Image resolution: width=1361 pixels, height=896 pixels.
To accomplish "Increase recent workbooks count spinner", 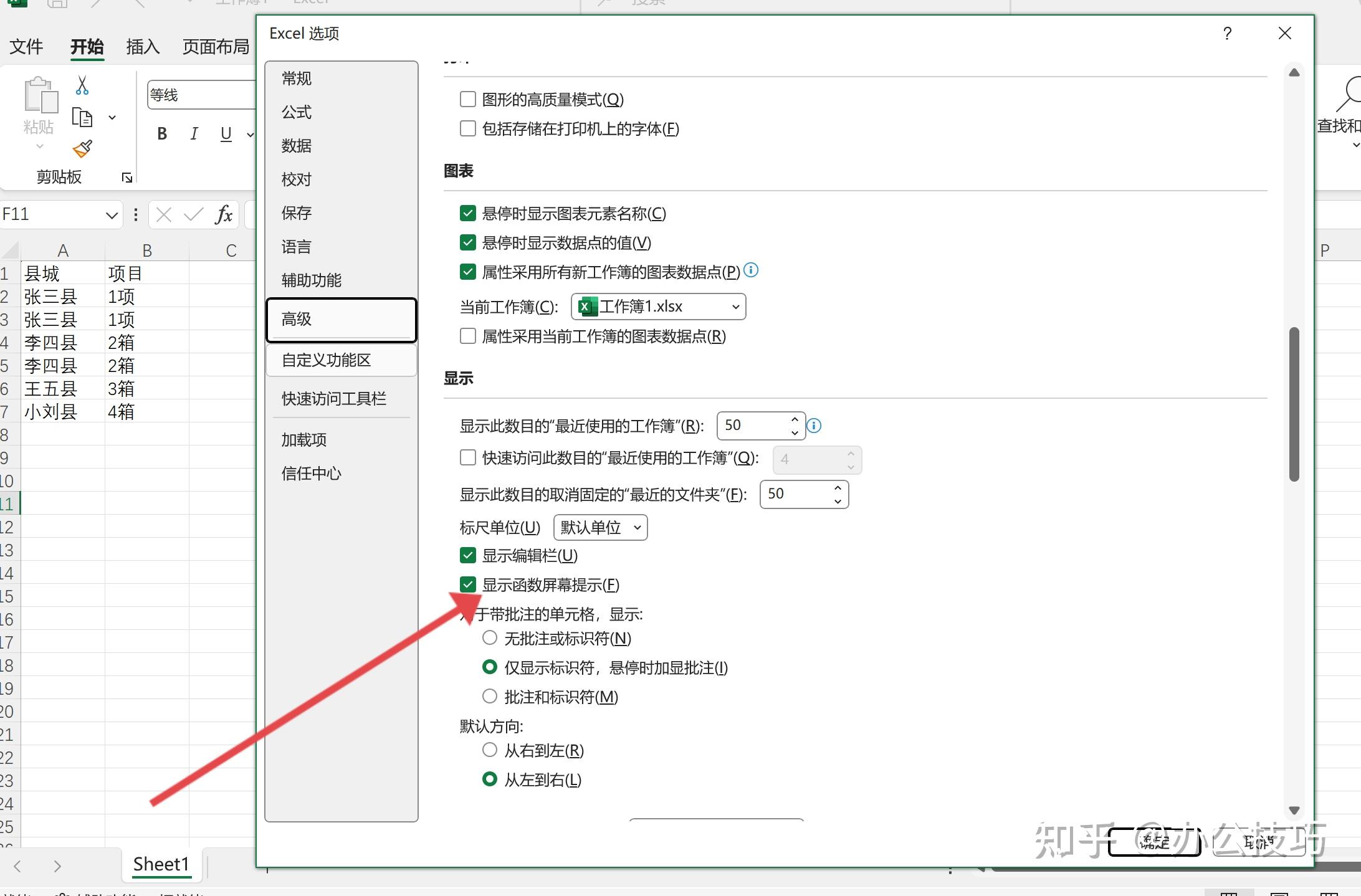I will pos(795,419).
